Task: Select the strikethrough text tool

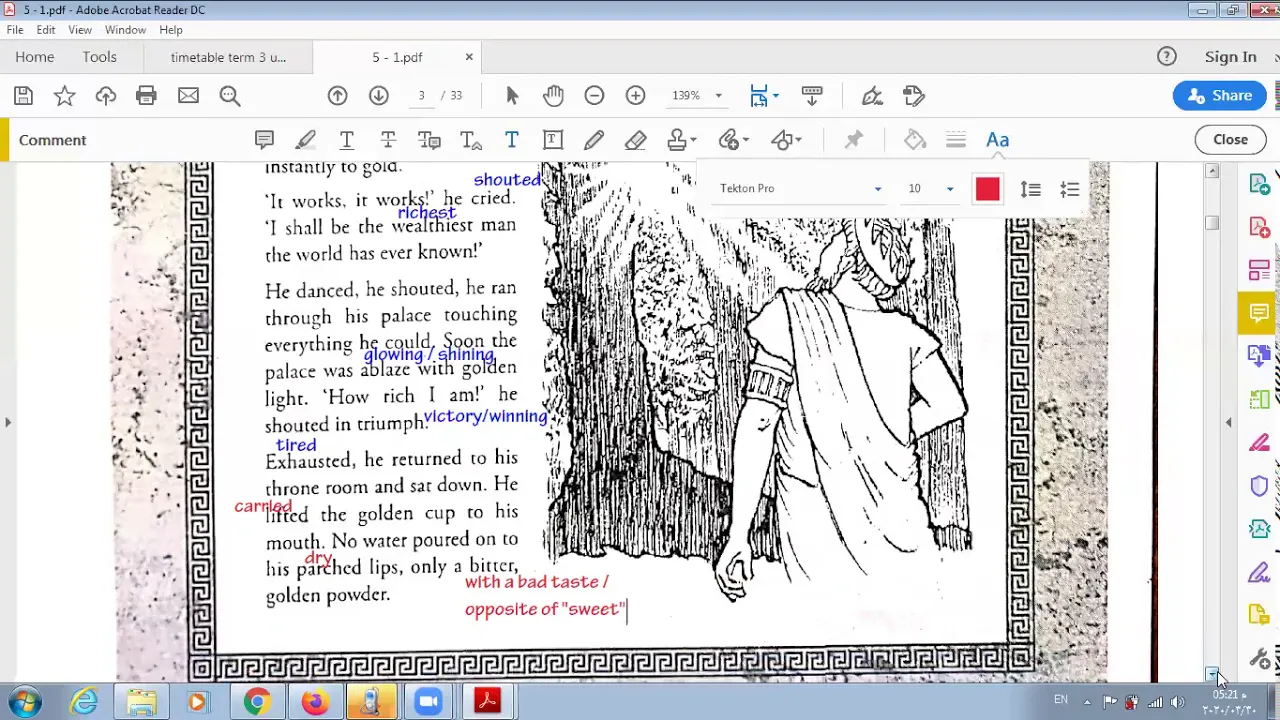Action: pos(388,140)
